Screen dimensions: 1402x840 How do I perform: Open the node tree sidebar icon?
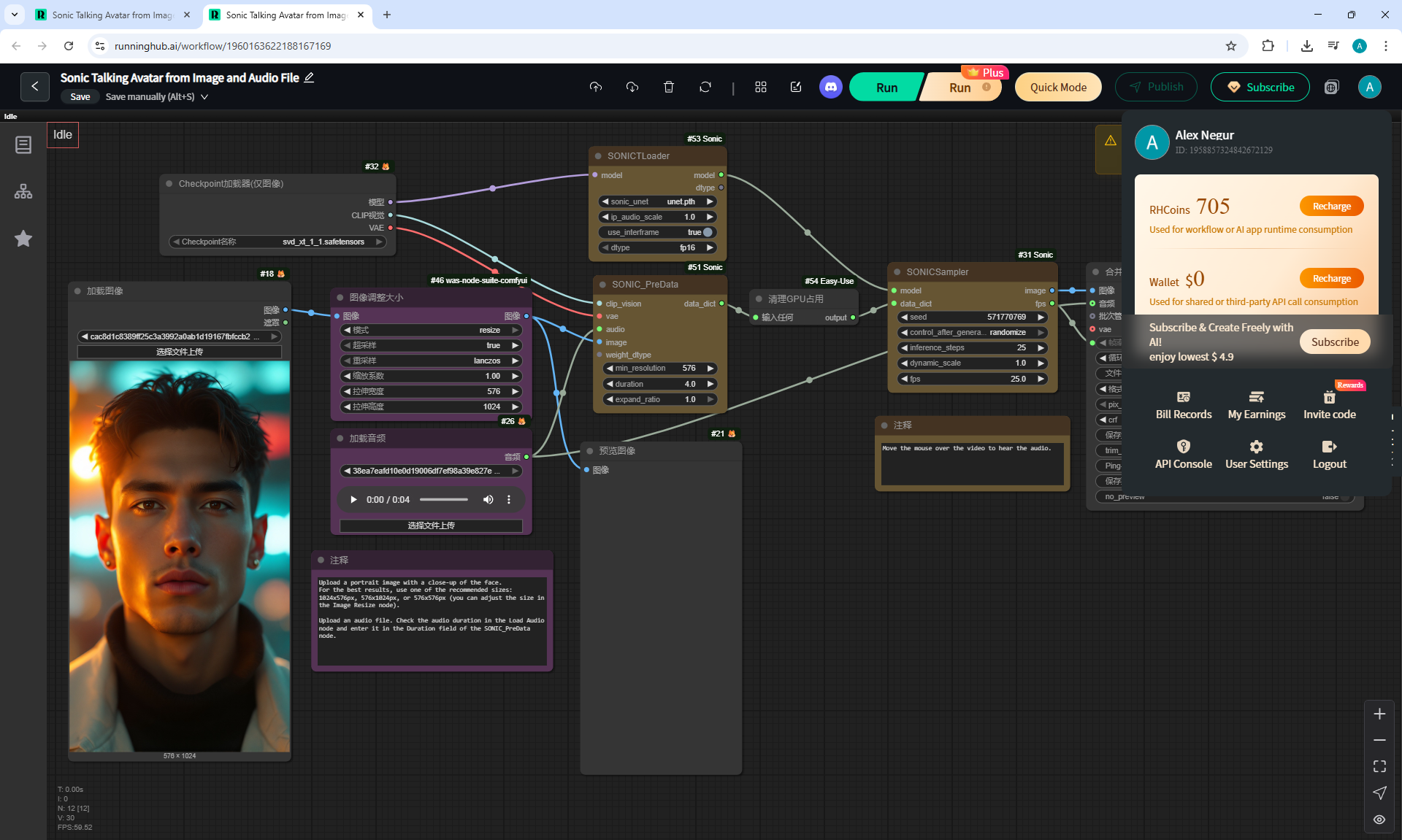23,191
